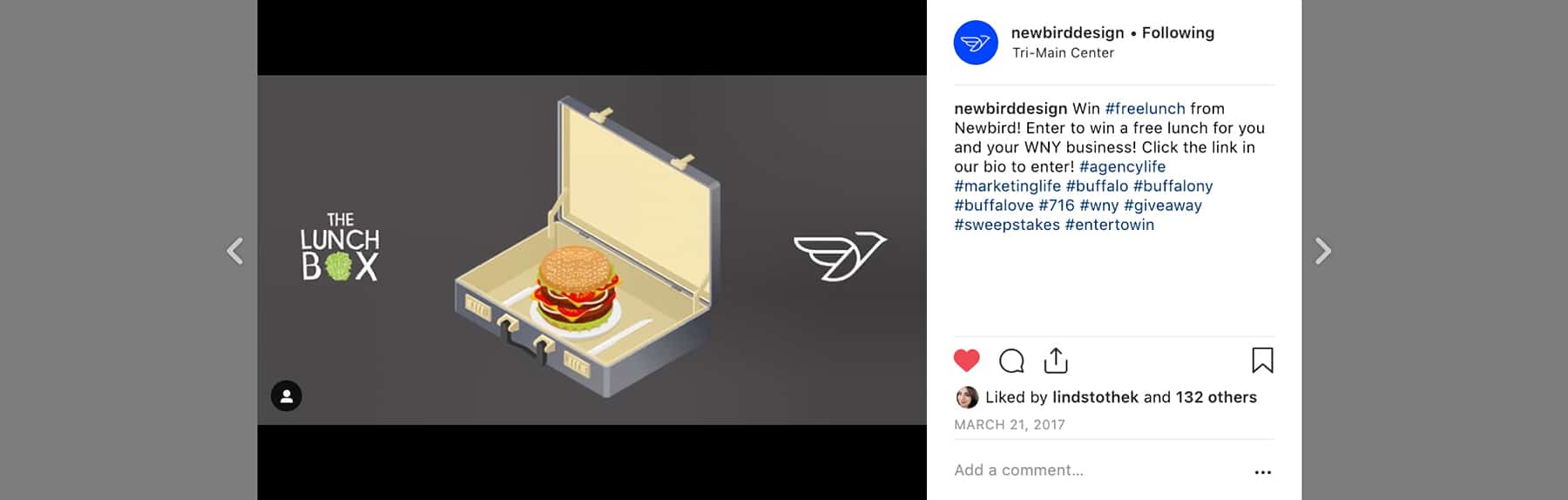Focus the Add a comment field

(x=1098, y=470)
